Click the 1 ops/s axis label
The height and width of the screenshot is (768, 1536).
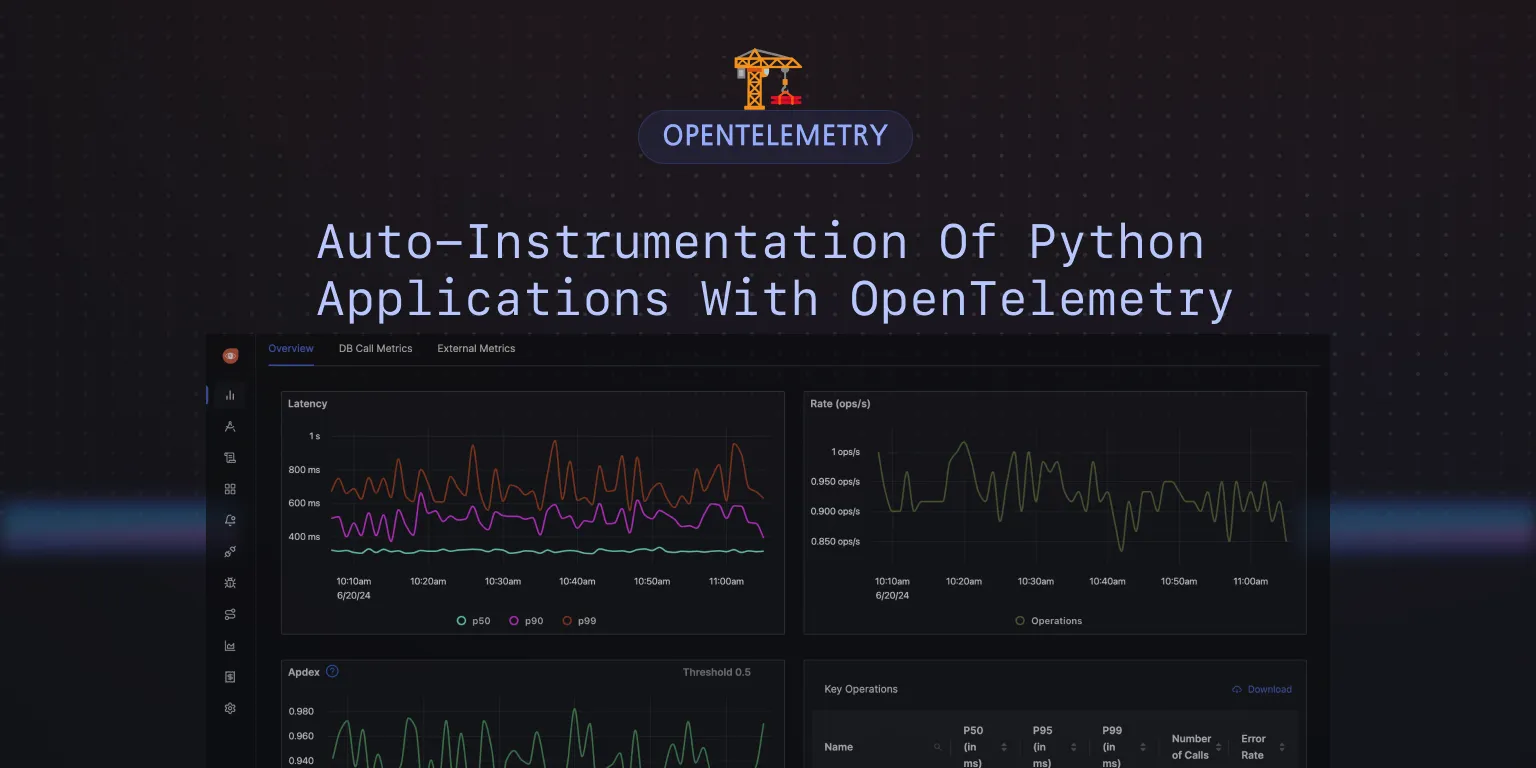click(x=845, y=452)
